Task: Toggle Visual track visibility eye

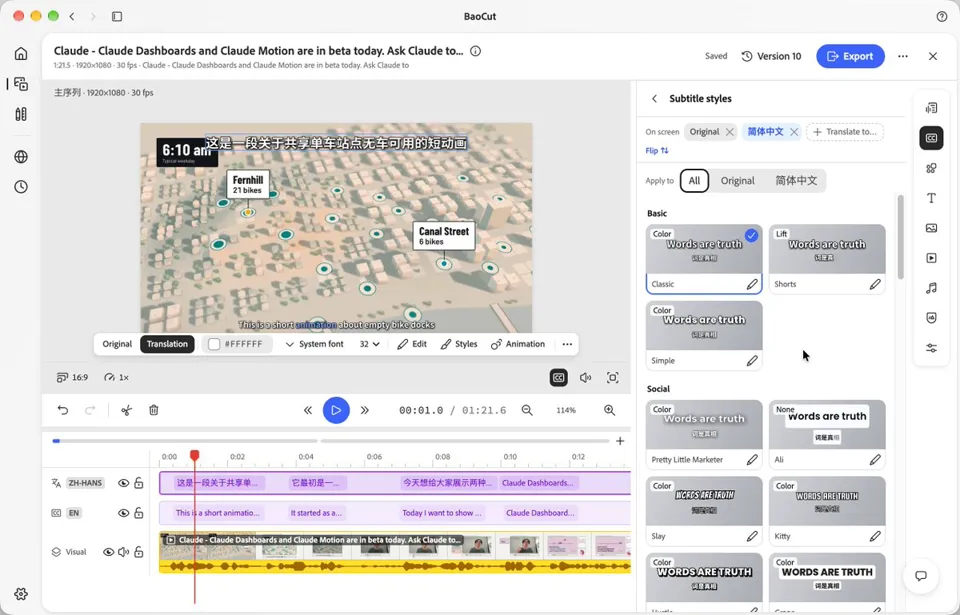Action: (x=108, y=552)
